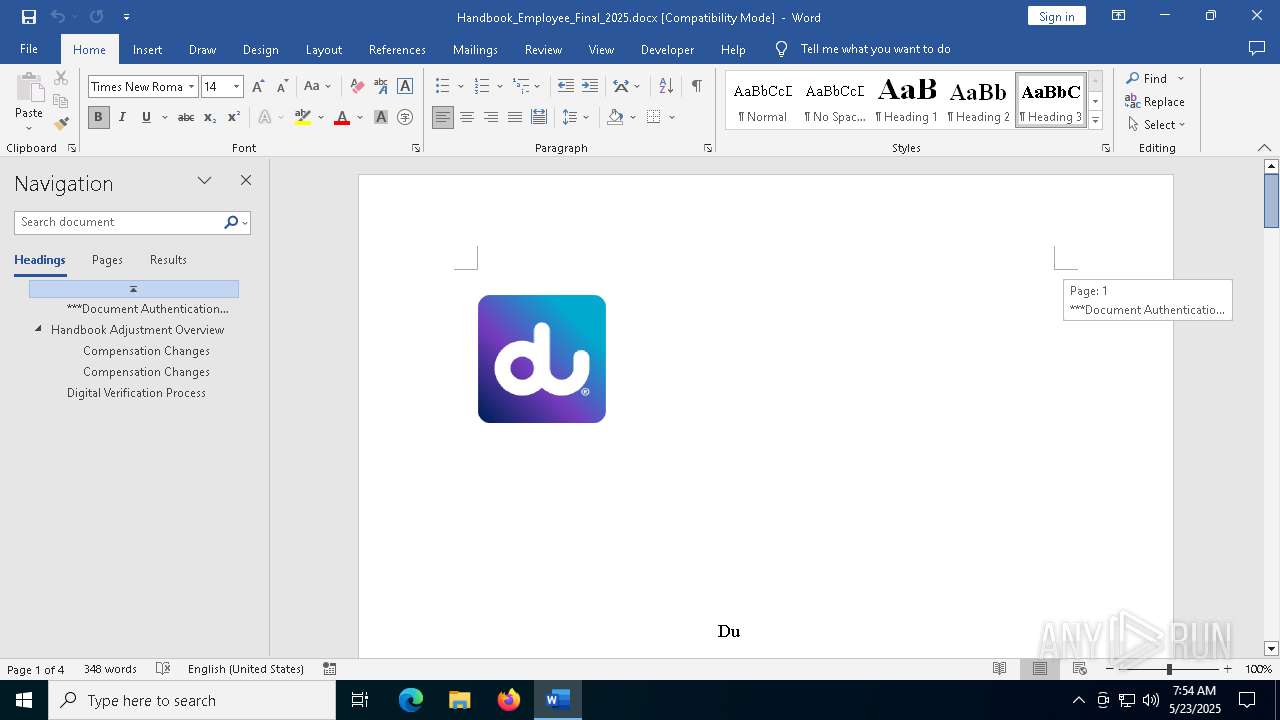Expand the Styles gallery

pyautogui.click(x=1095, y=121)
